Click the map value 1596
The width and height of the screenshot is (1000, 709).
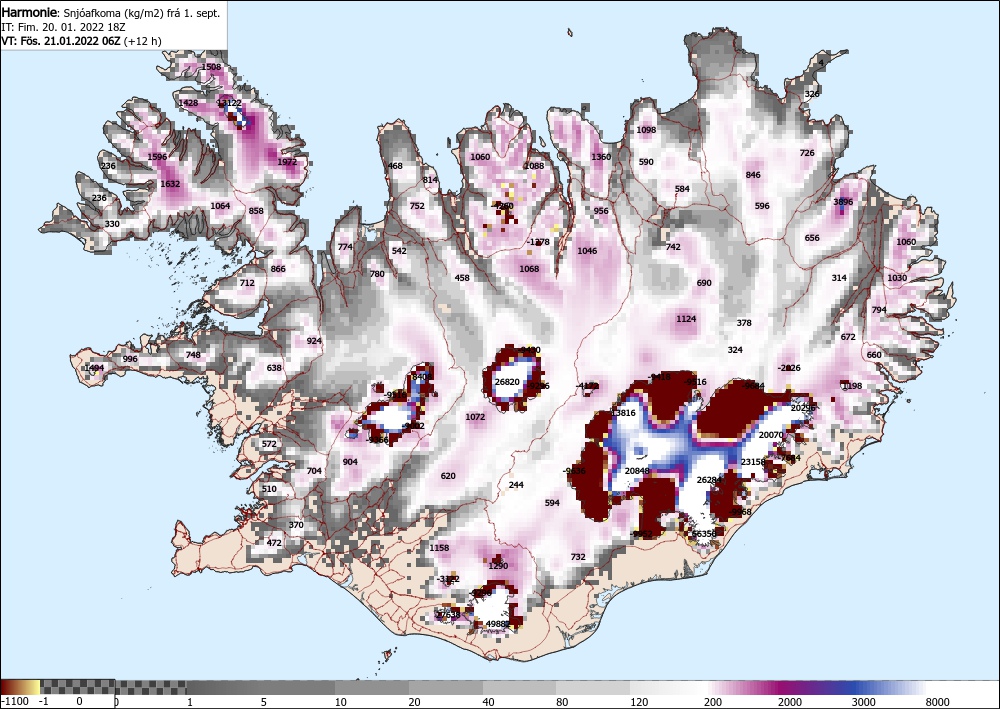click(157, 157)
